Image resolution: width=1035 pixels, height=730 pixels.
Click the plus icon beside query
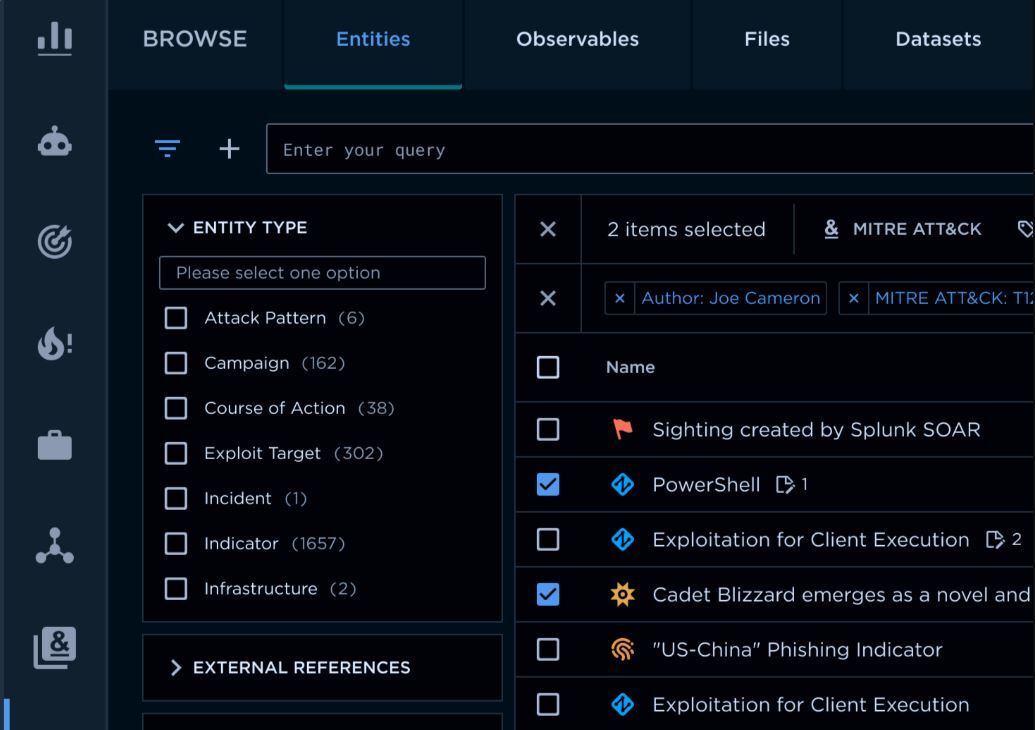[x=230, y=150]
